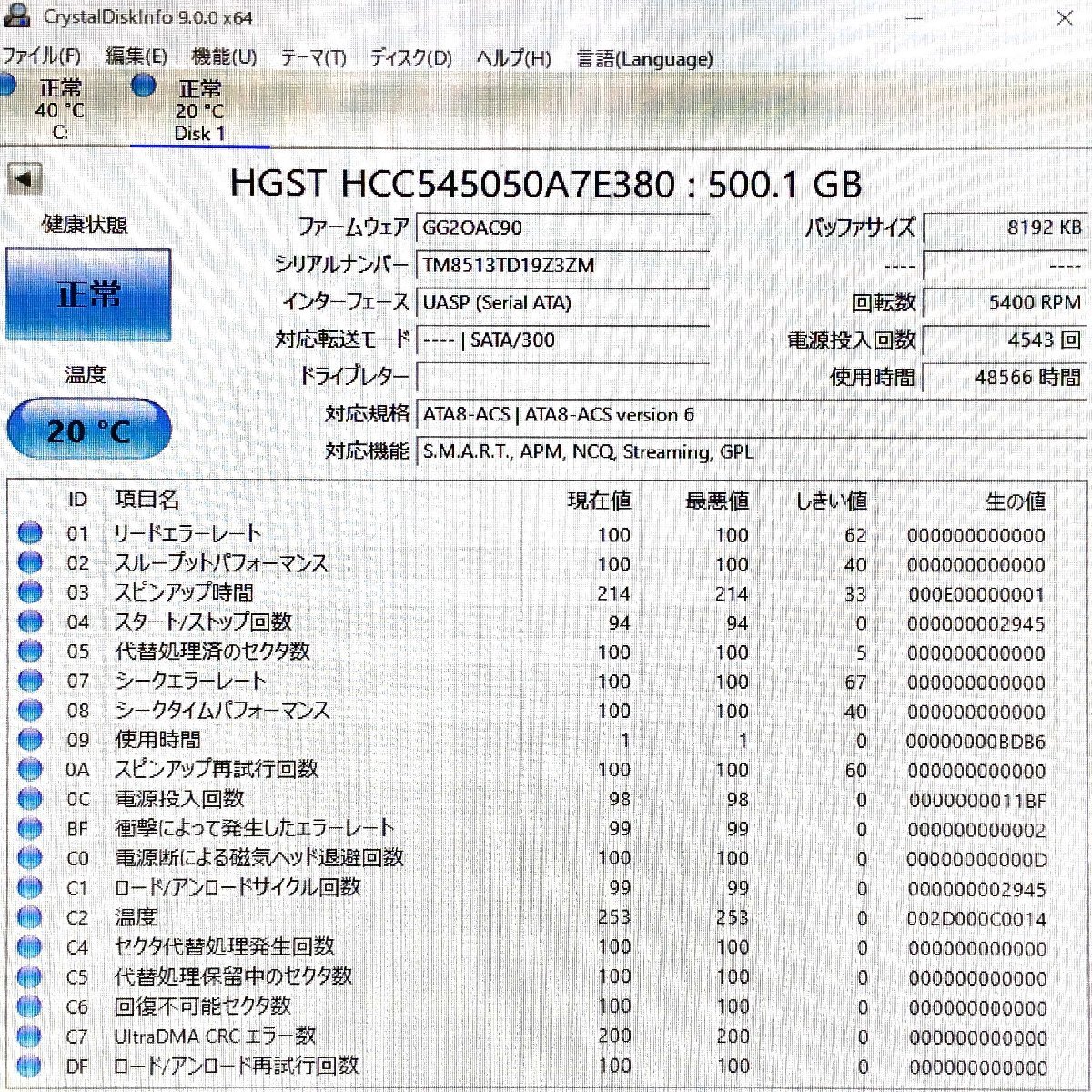Click the 正常 health status button
The height and width of the screenshot is (1092, 1092).
(x=88, y=295)
